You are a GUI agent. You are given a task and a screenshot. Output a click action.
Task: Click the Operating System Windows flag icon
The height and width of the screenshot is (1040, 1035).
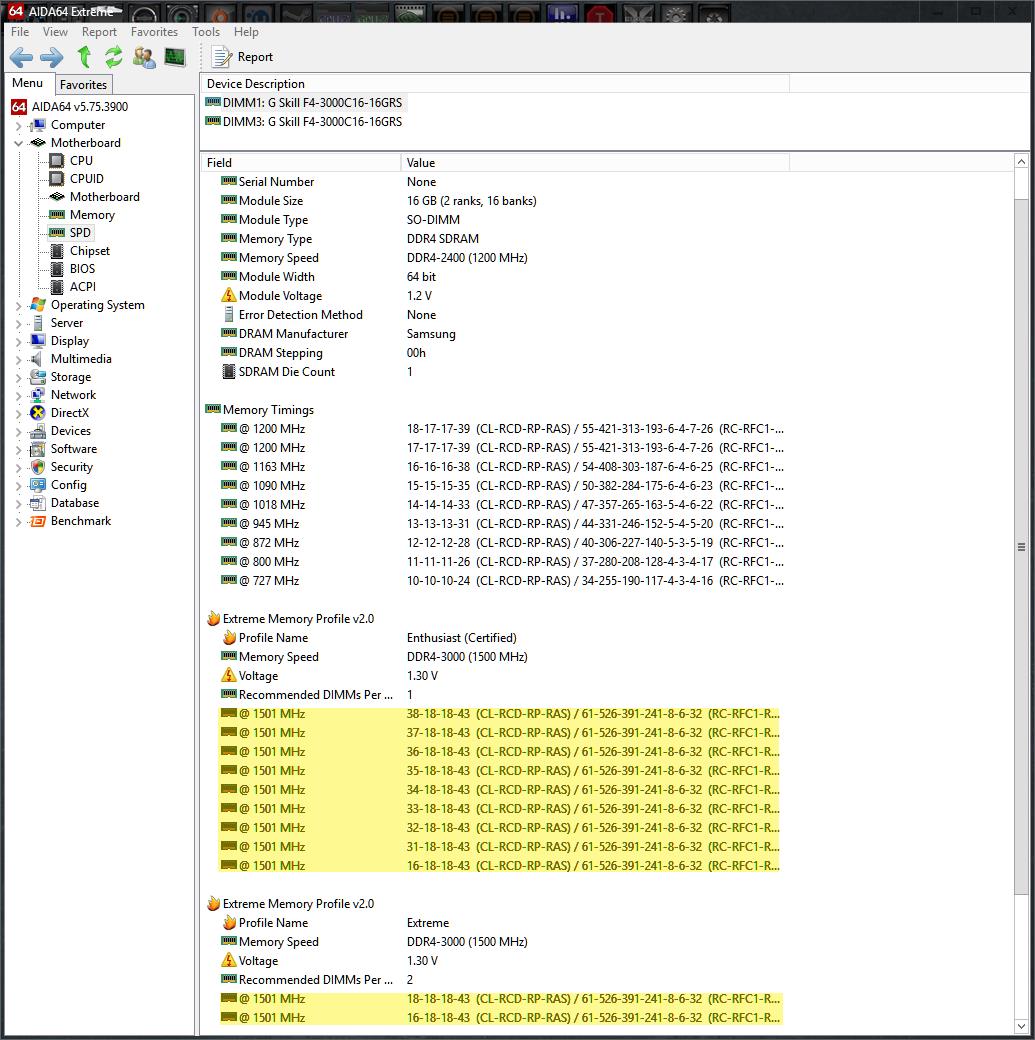tap(38, 304)
